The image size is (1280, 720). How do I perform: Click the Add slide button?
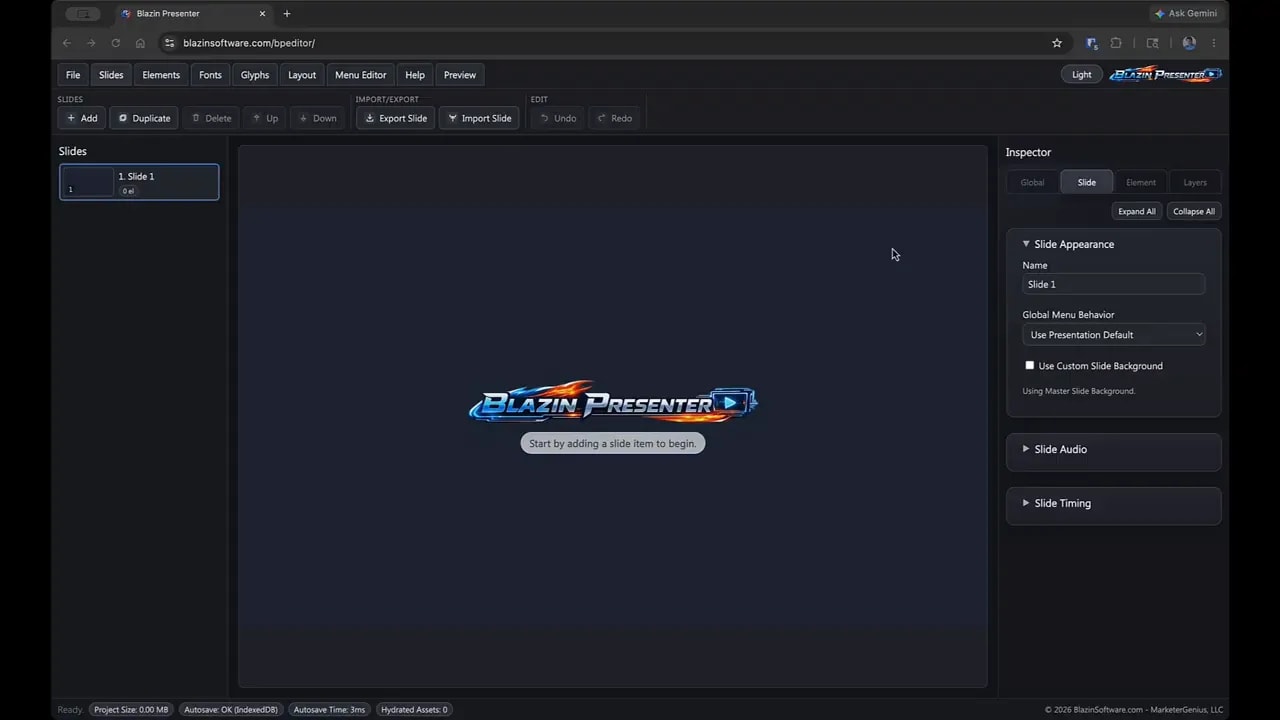click(82, 118)
